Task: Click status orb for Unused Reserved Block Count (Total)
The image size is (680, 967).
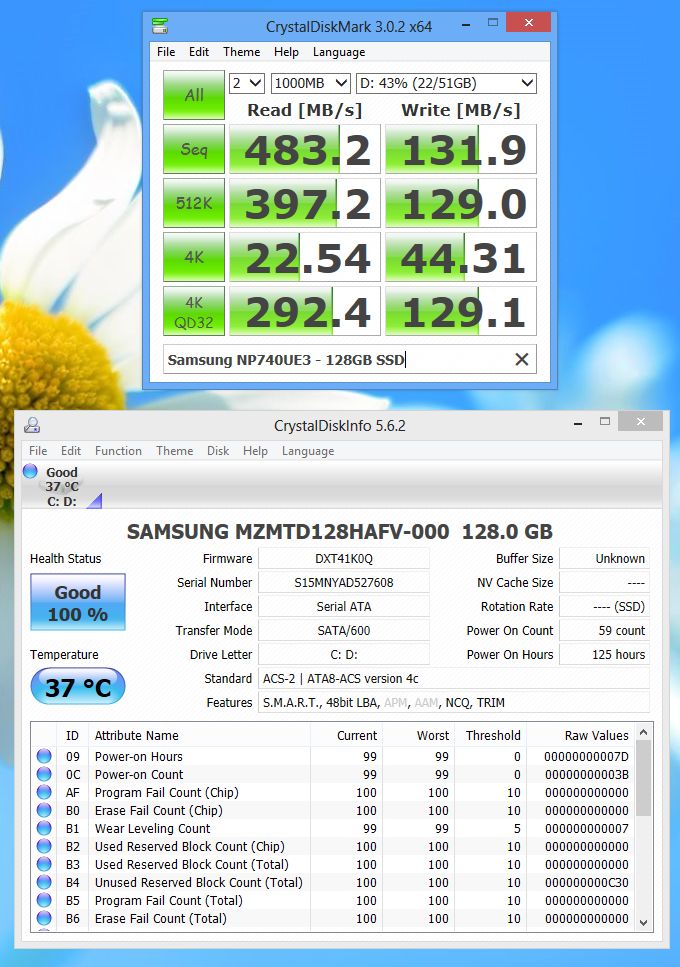Action: [44, 882]
